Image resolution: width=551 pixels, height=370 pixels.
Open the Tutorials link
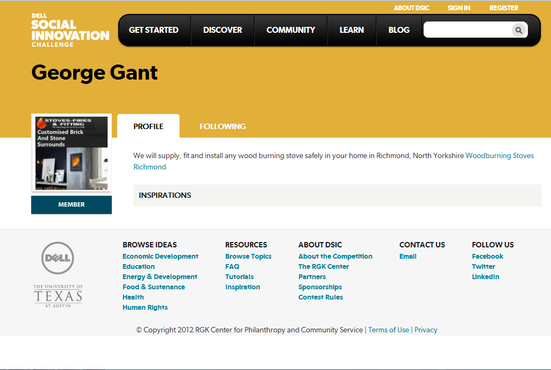point(239,277)
